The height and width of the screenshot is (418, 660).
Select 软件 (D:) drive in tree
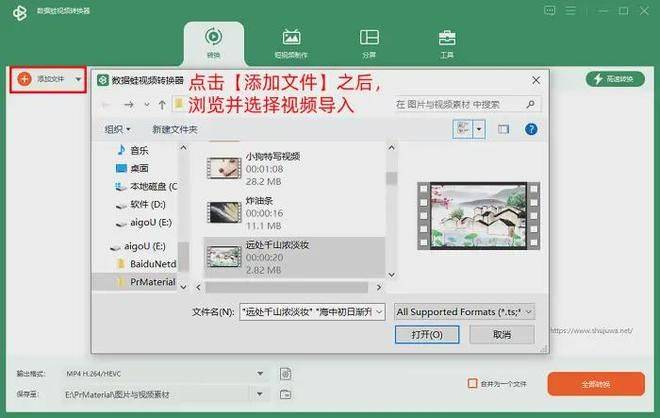(x=147, y=205)
